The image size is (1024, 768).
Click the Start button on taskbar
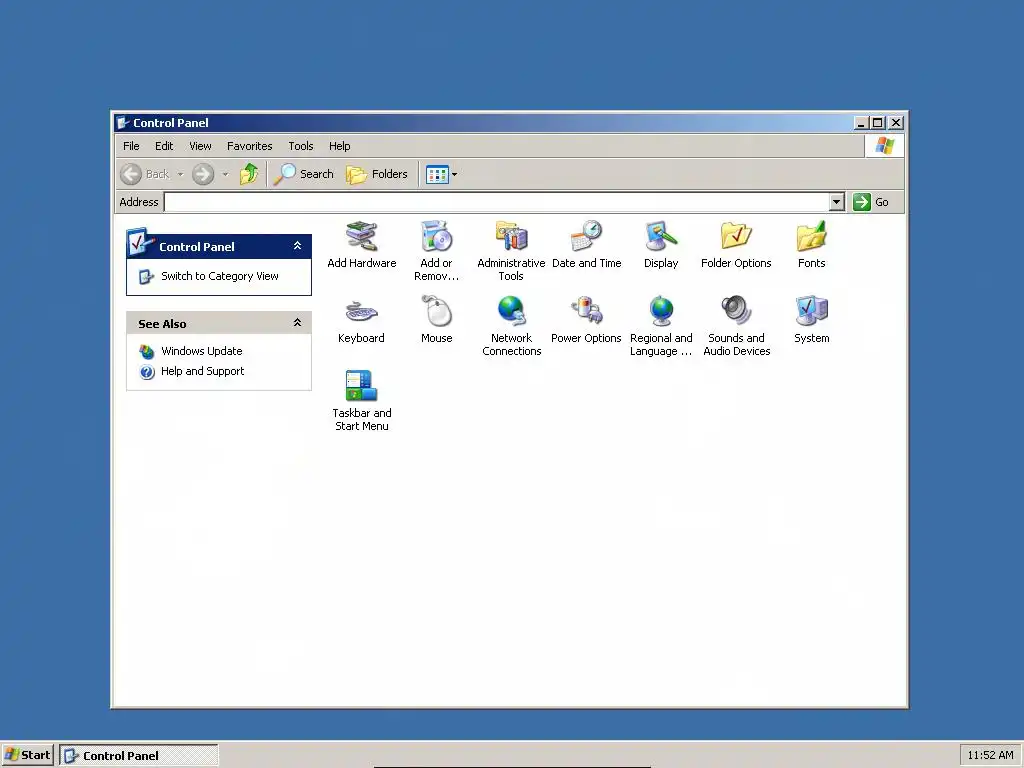pos(27,755)
